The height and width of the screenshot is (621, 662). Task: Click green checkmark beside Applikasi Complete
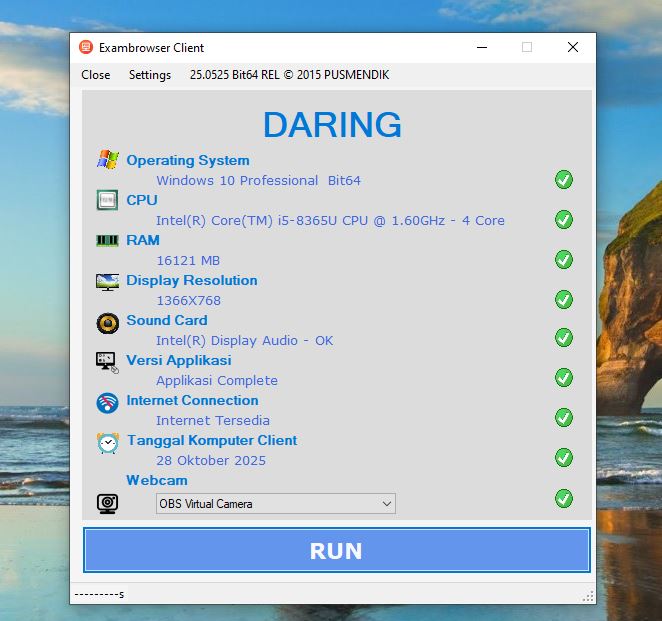coord(564,377)
